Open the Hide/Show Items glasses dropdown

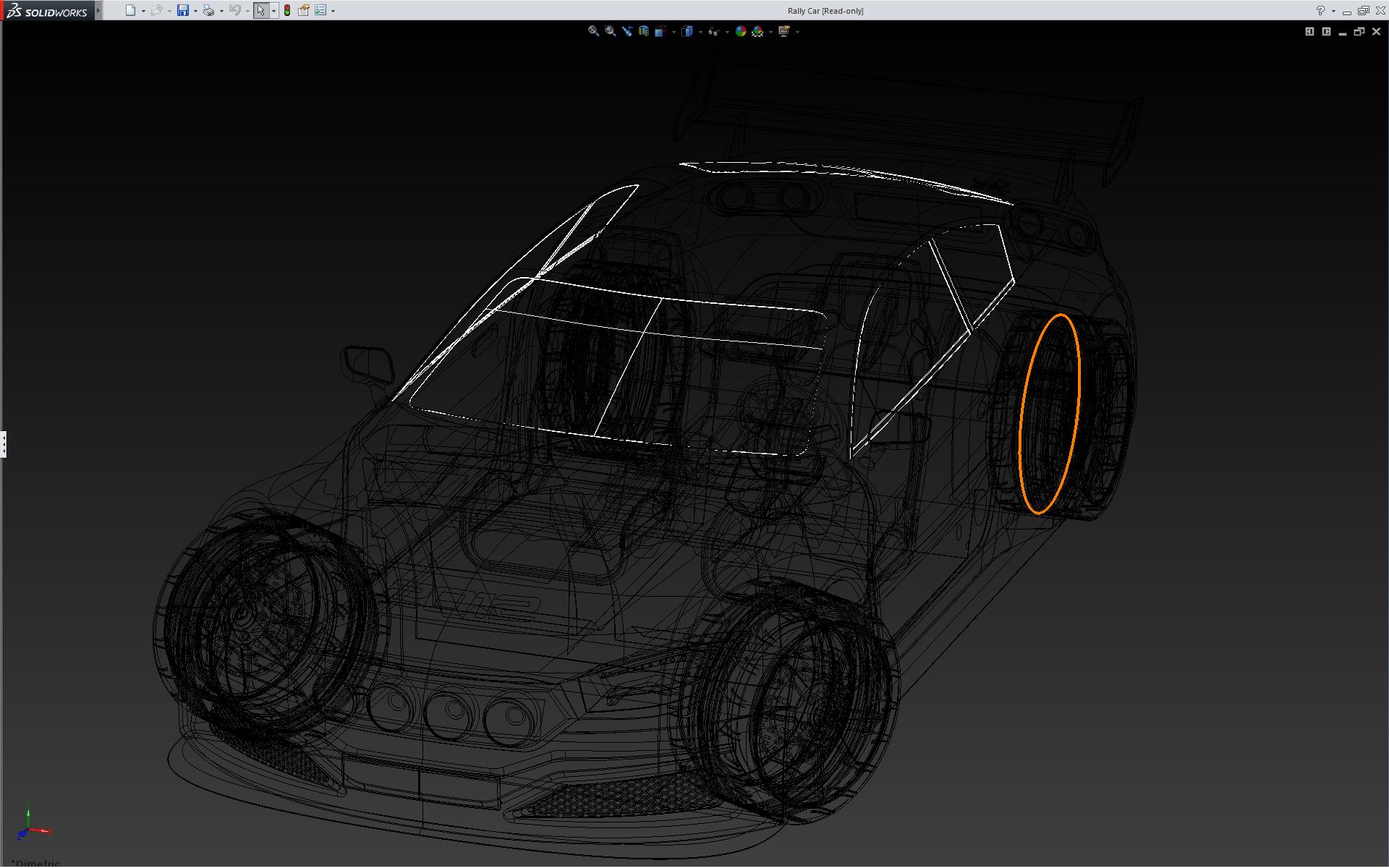pyautogui.click(x=714, y=31)
